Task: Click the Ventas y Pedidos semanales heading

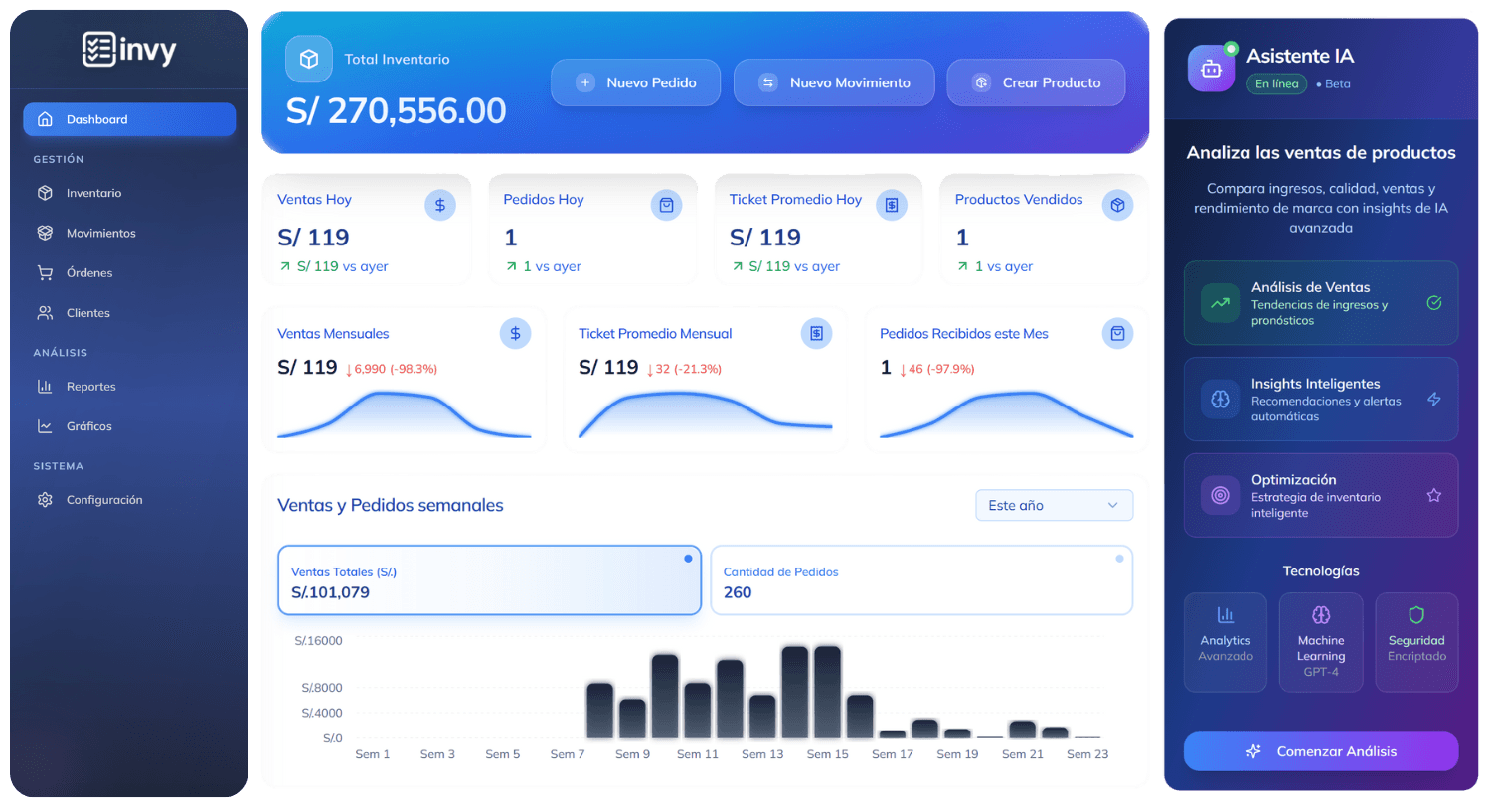Action: pos(391,505)
